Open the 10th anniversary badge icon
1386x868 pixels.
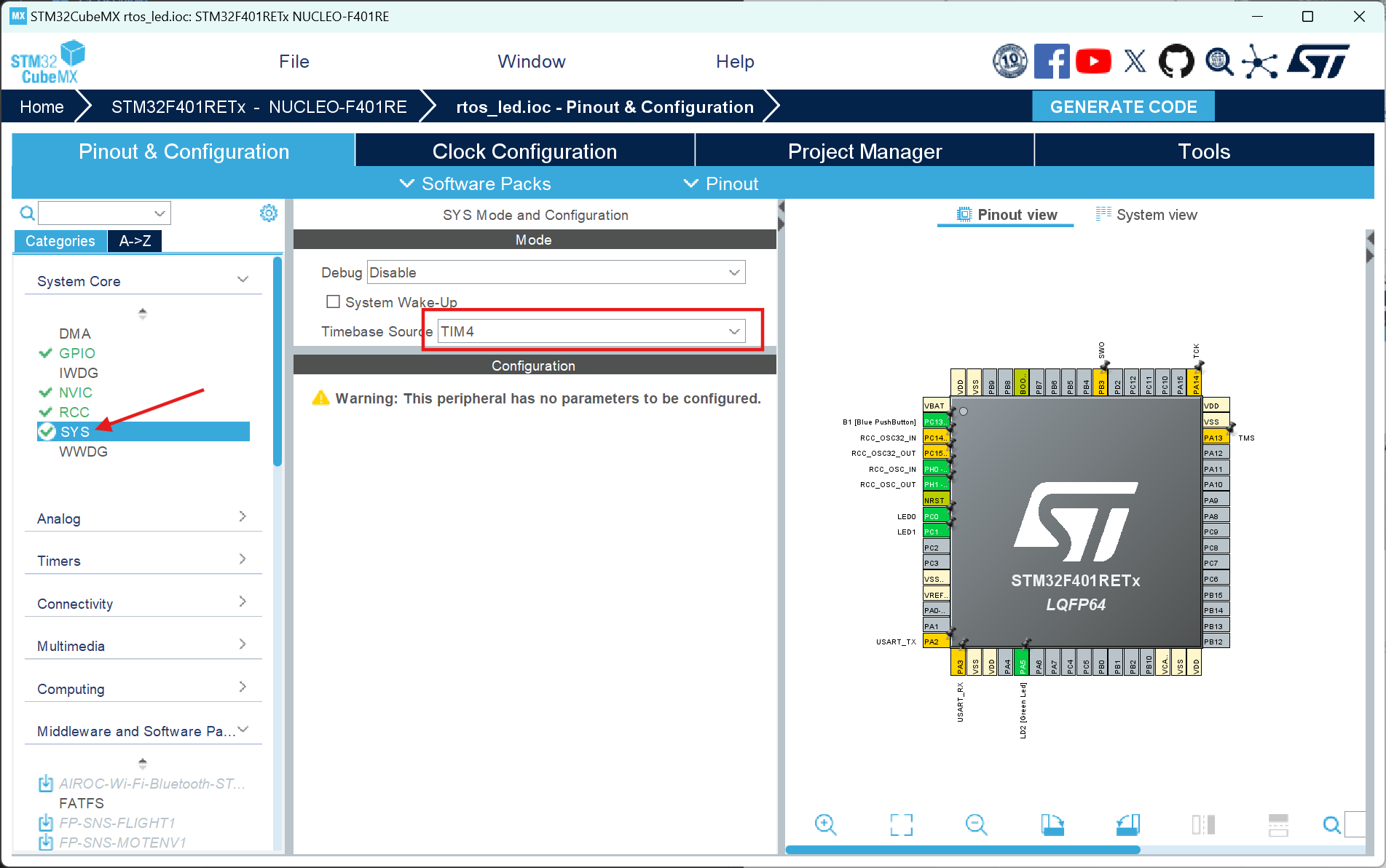[x=1010, y=61]
